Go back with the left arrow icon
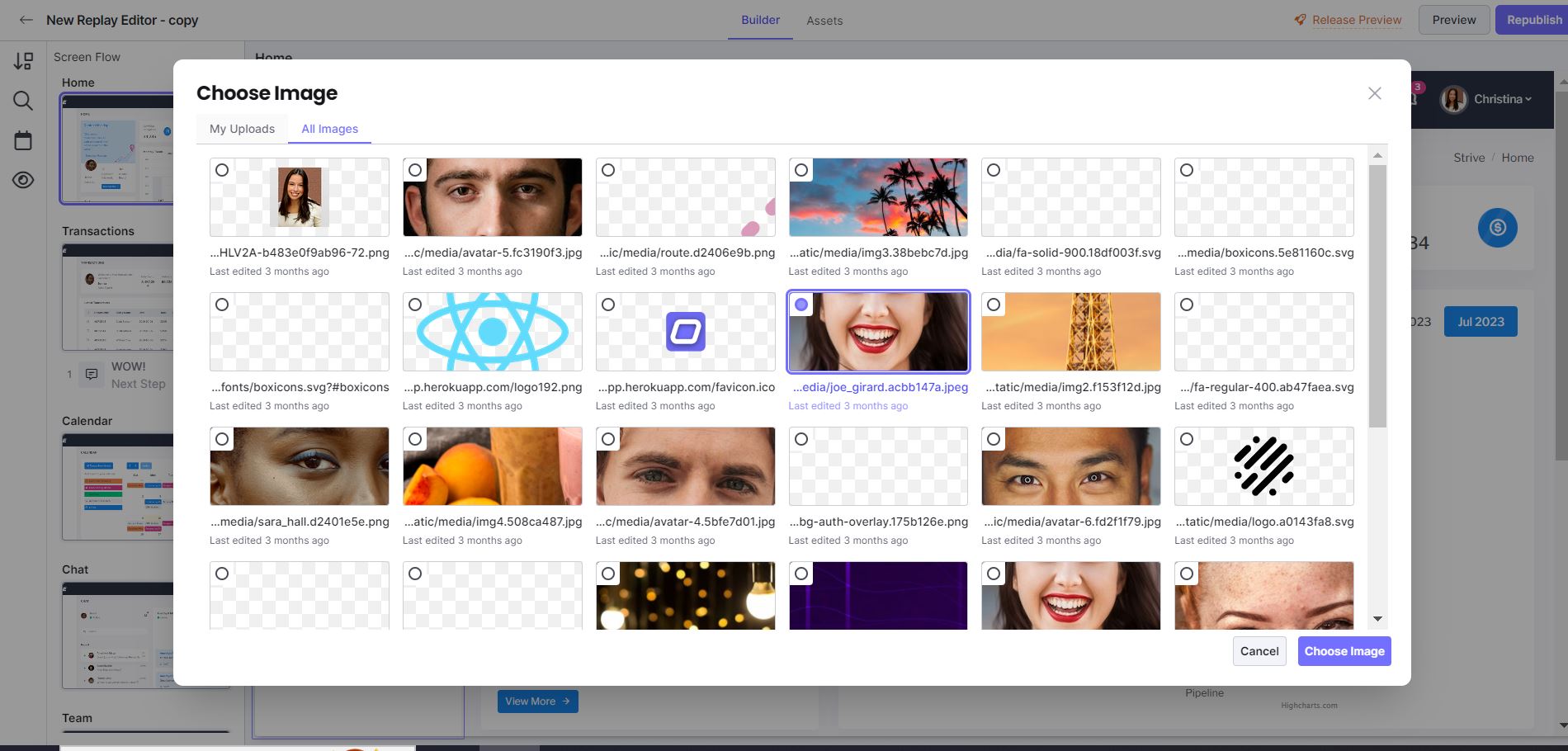Image resolution: width=1568 pixels, height=751 pixels. (x=26, y=20)
